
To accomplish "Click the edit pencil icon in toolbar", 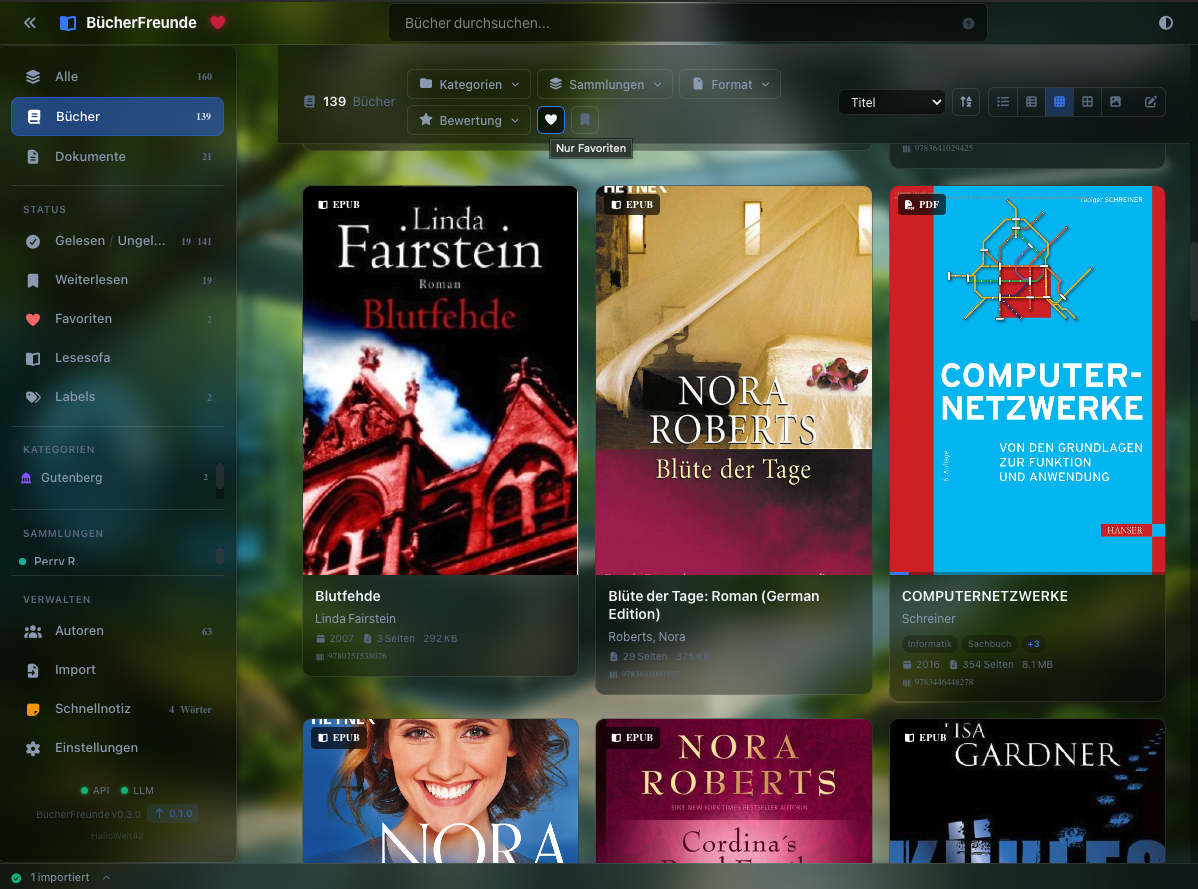I will 1151,102.
